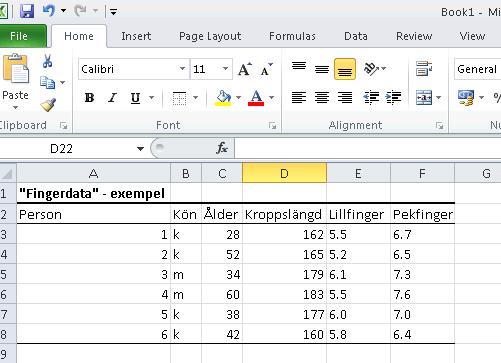Open the Name Box dropdown arrow
Viewport: 501px width, 363px height.
coord(140,149)
